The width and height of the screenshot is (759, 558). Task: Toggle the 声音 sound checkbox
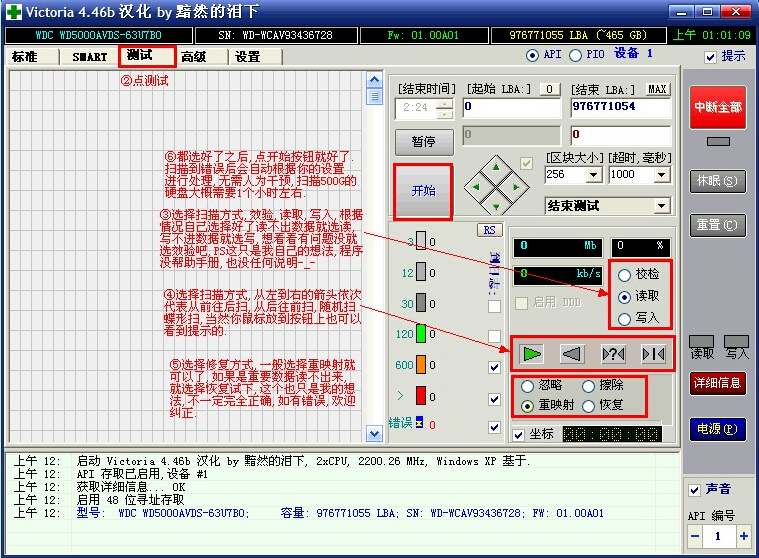[695, 490]
